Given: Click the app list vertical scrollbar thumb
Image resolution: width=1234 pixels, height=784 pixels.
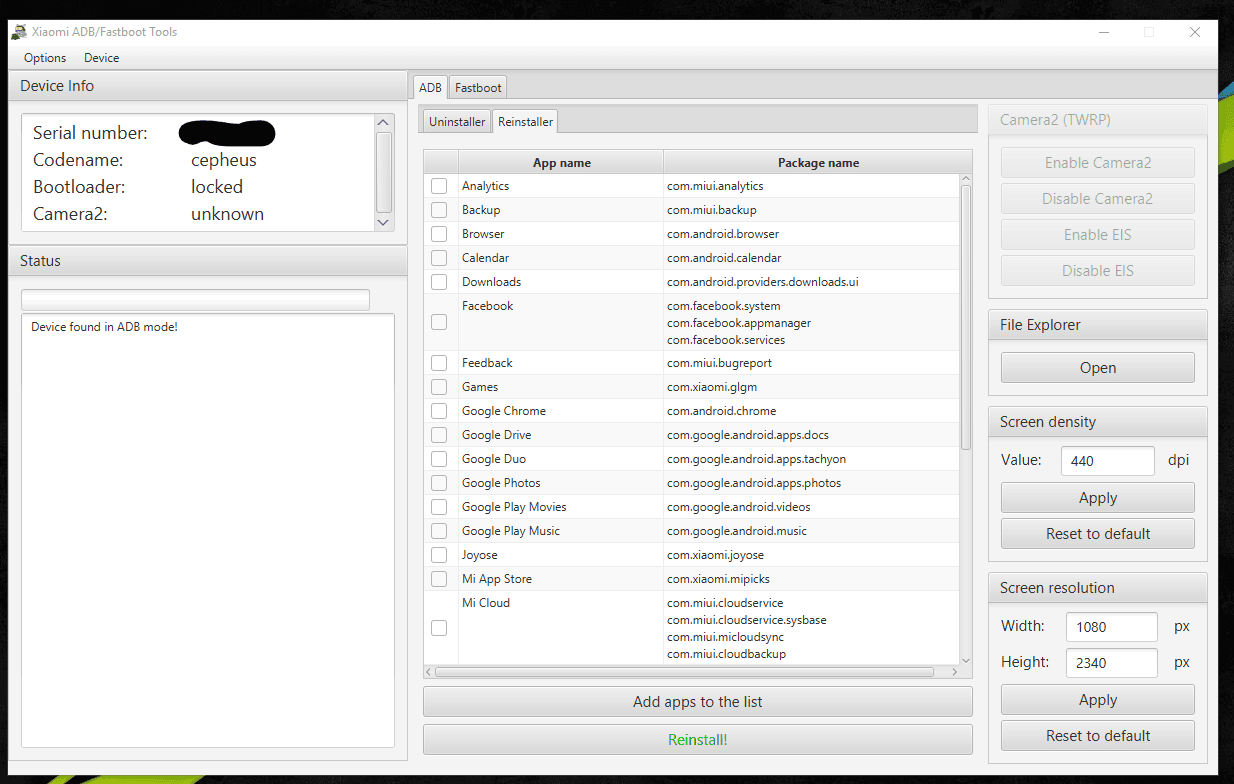Looking at the screenshot, I should coord(966,316).
